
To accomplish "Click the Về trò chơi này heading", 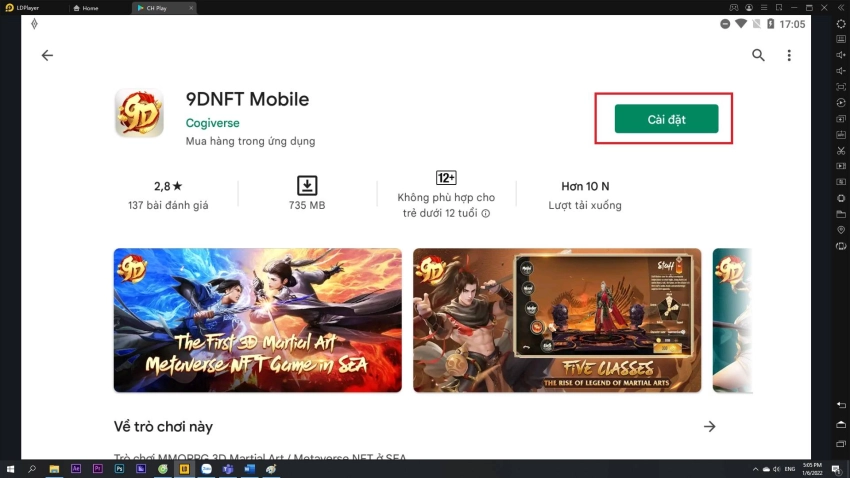I will (x=163, y=427).
